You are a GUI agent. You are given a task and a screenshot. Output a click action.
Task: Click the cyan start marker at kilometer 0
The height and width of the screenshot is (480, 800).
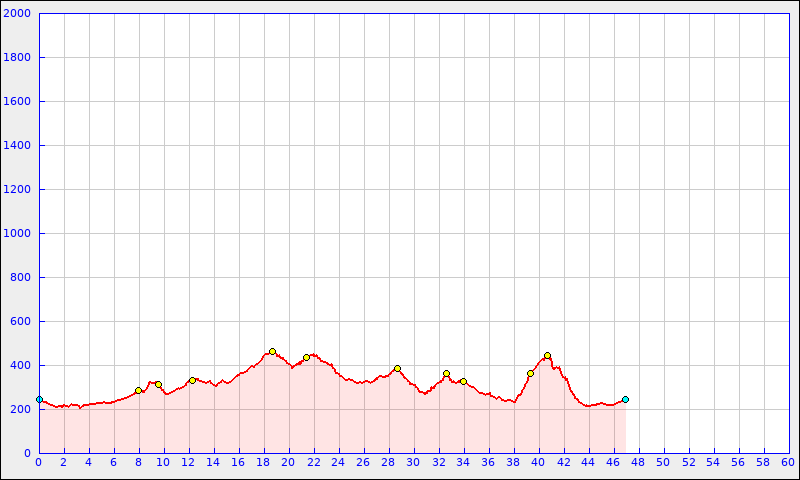39,399
